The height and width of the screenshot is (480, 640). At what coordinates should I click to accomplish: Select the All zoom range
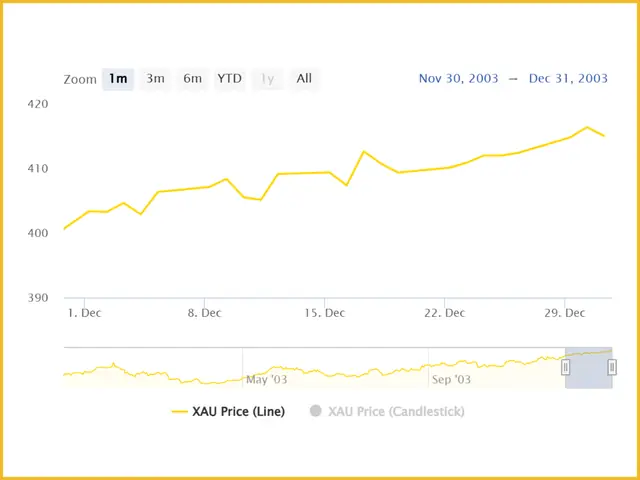pos(304,79)
